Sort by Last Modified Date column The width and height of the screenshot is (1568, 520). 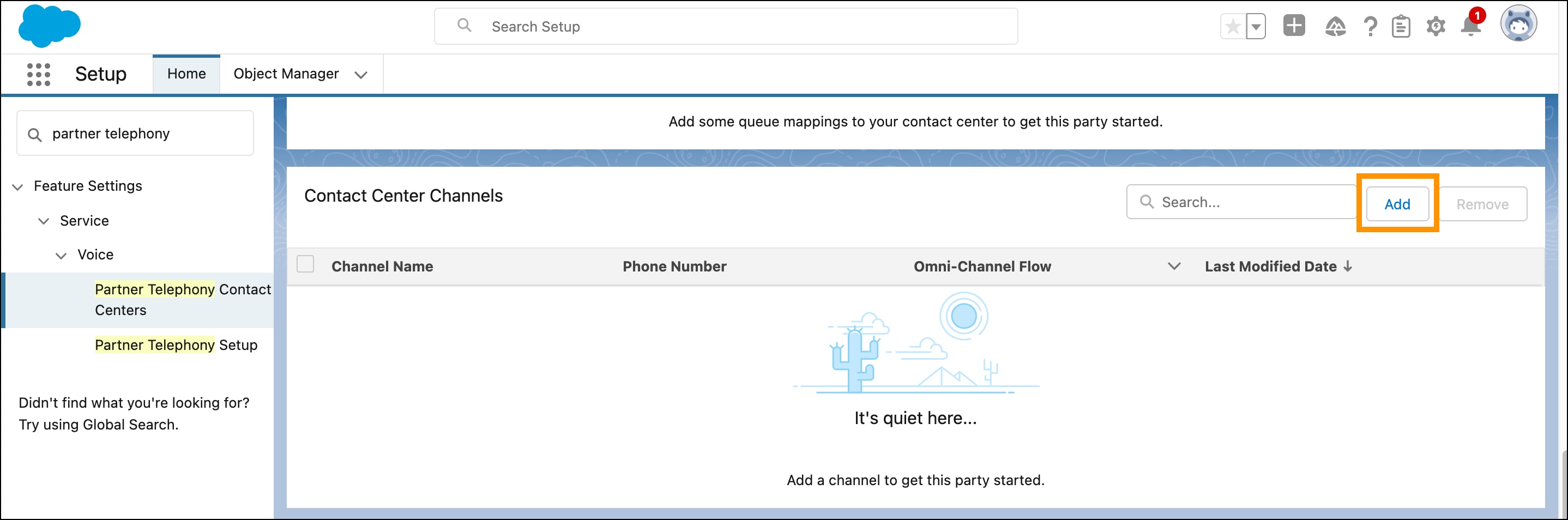1270,267
